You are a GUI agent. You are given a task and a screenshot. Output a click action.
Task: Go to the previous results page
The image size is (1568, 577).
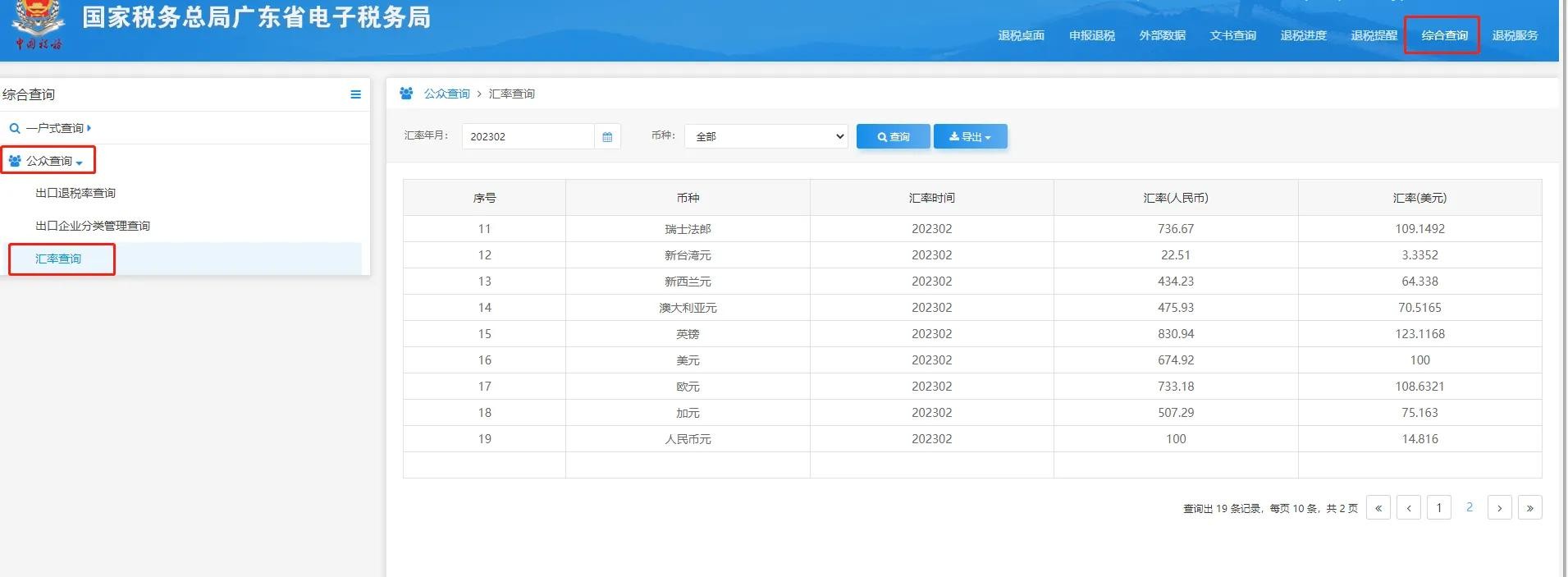(1408, 508)
